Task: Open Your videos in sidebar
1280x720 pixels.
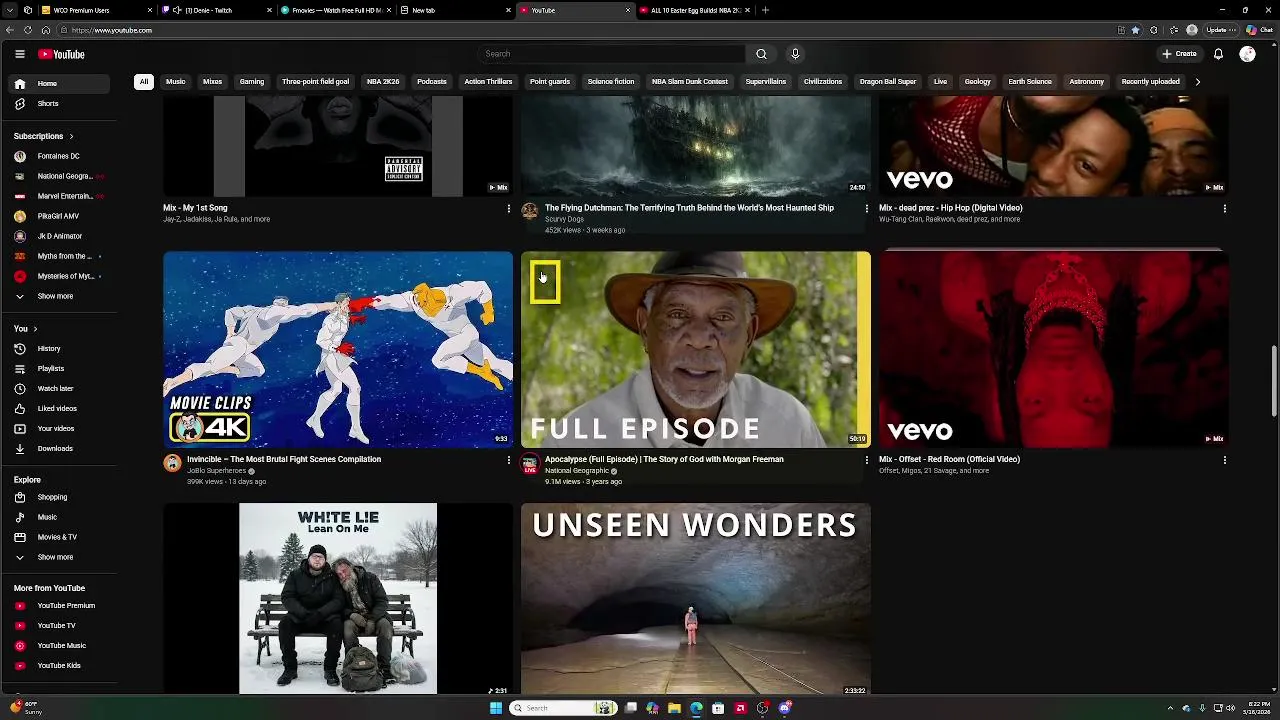Action: [x=60, y=429]
